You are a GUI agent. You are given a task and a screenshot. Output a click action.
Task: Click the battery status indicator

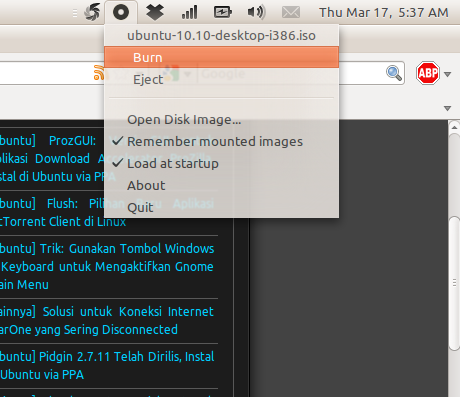click(223, 12)
